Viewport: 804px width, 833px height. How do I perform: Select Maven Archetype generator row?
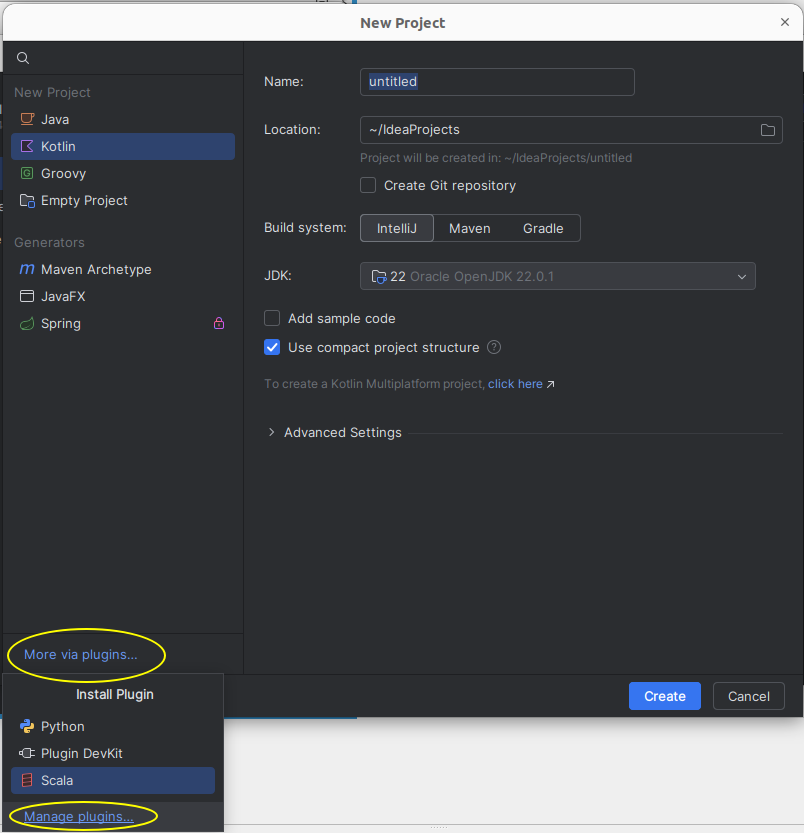(123, 269)
